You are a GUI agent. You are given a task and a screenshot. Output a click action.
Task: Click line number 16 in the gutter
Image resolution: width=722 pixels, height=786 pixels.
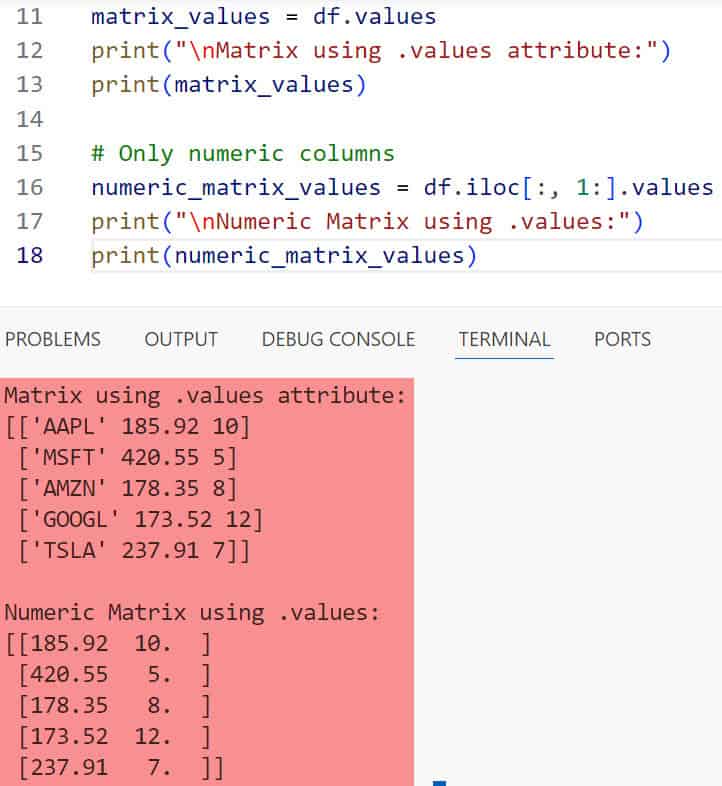click(x=30, y=187)
